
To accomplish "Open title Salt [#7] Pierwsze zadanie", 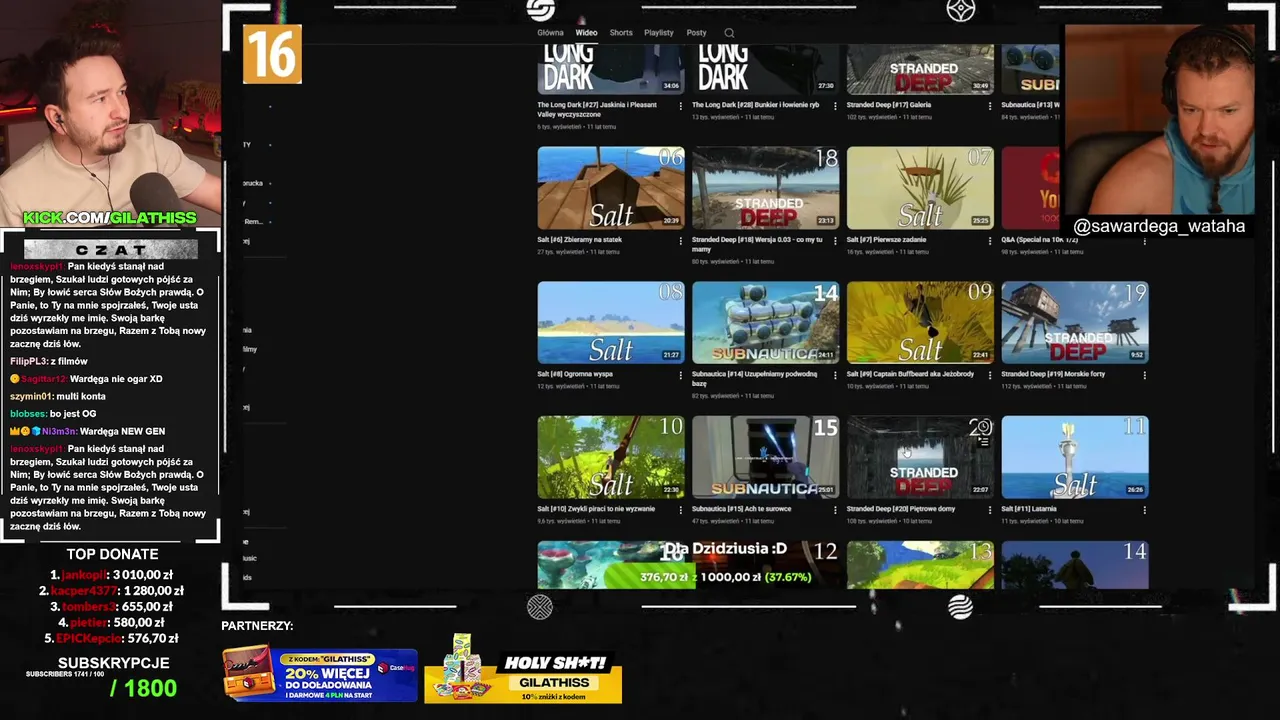I will coord(886,240).
